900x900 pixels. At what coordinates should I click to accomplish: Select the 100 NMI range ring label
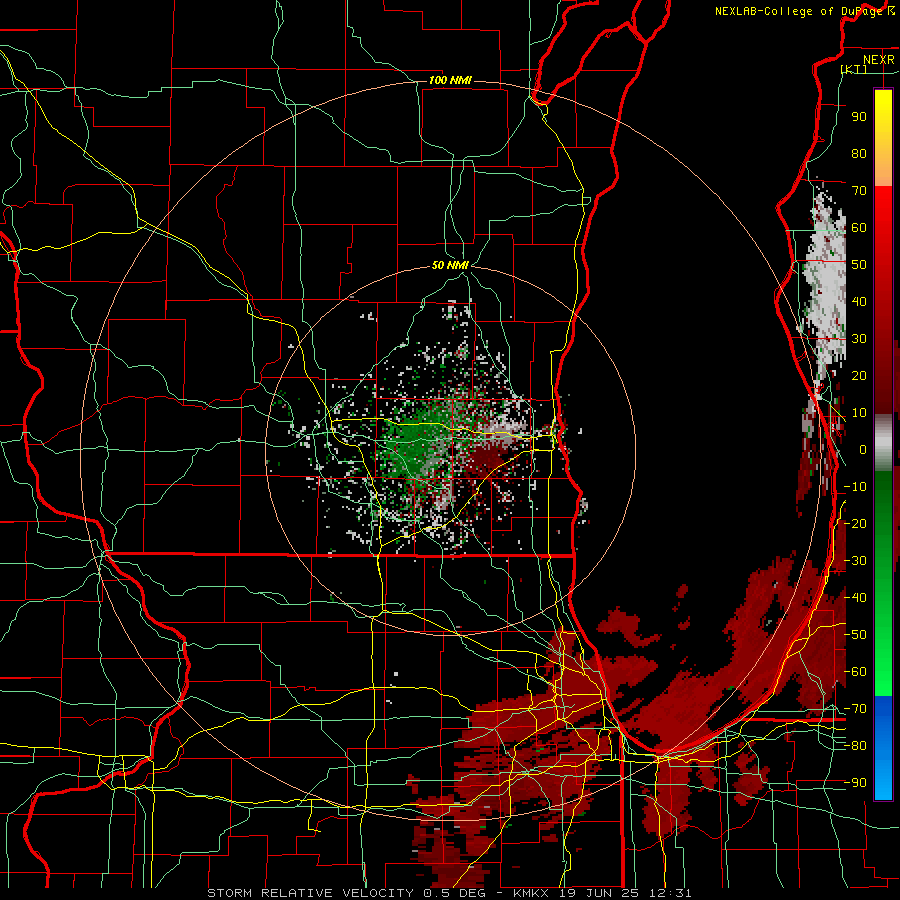[x=450, y=80]
